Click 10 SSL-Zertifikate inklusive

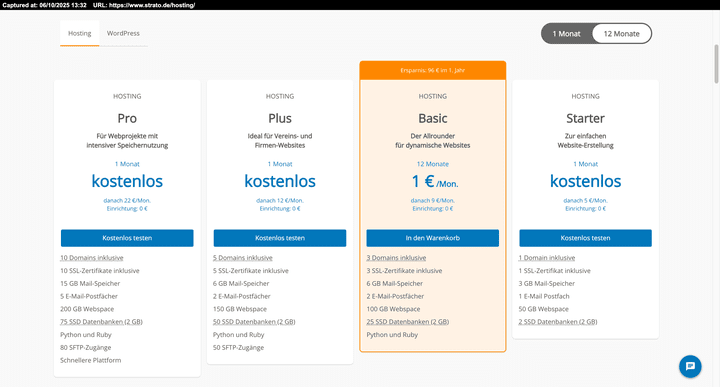100,271
